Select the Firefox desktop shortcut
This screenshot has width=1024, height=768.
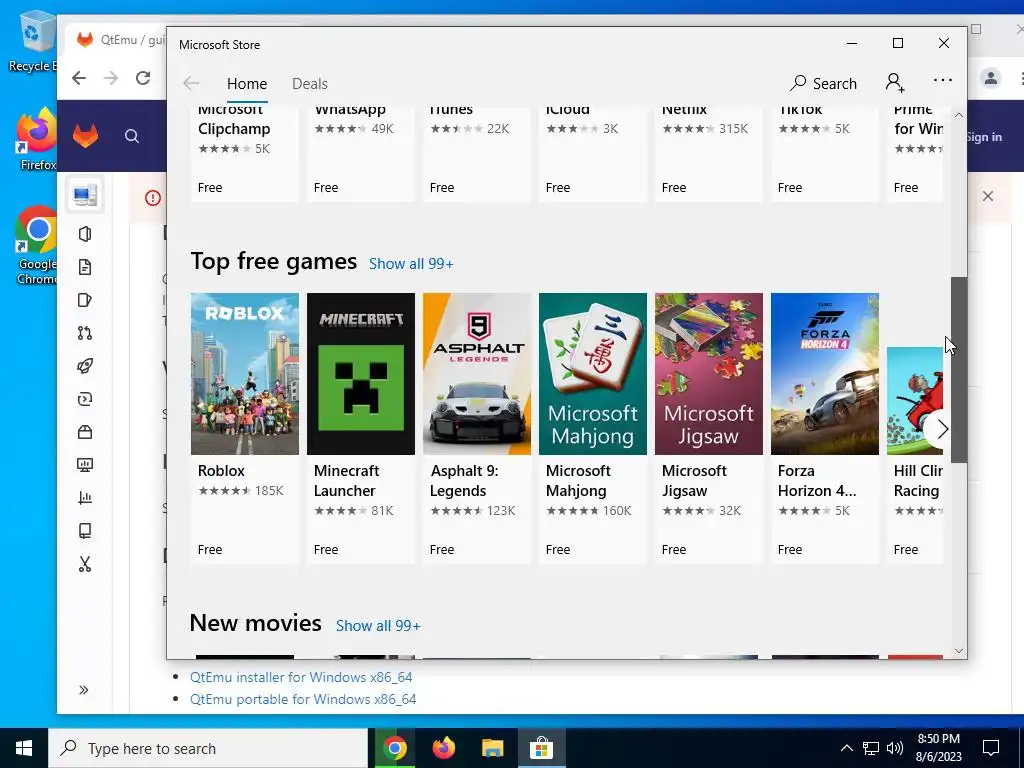(x=37, y=140)
